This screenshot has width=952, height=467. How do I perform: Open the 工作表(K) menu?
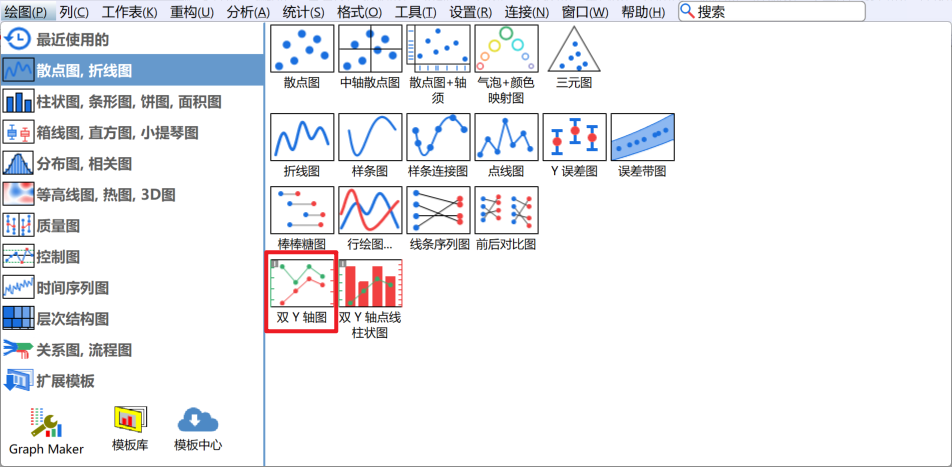pyautogui.click(x=129, y=12)
